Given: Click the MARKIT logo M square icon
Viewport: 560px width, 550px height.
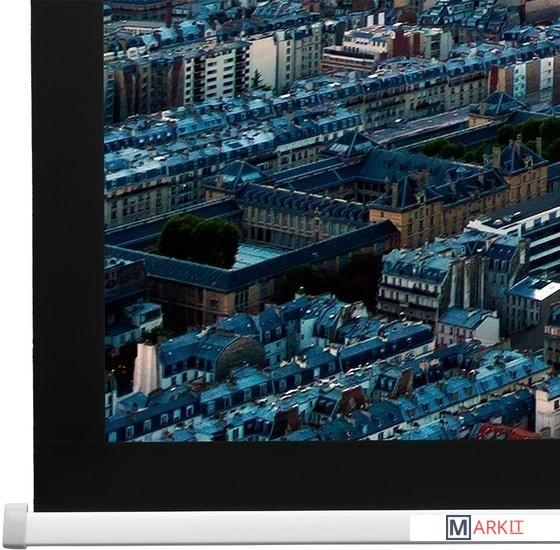Looking at the screenshot, I should tap(458, 527).
